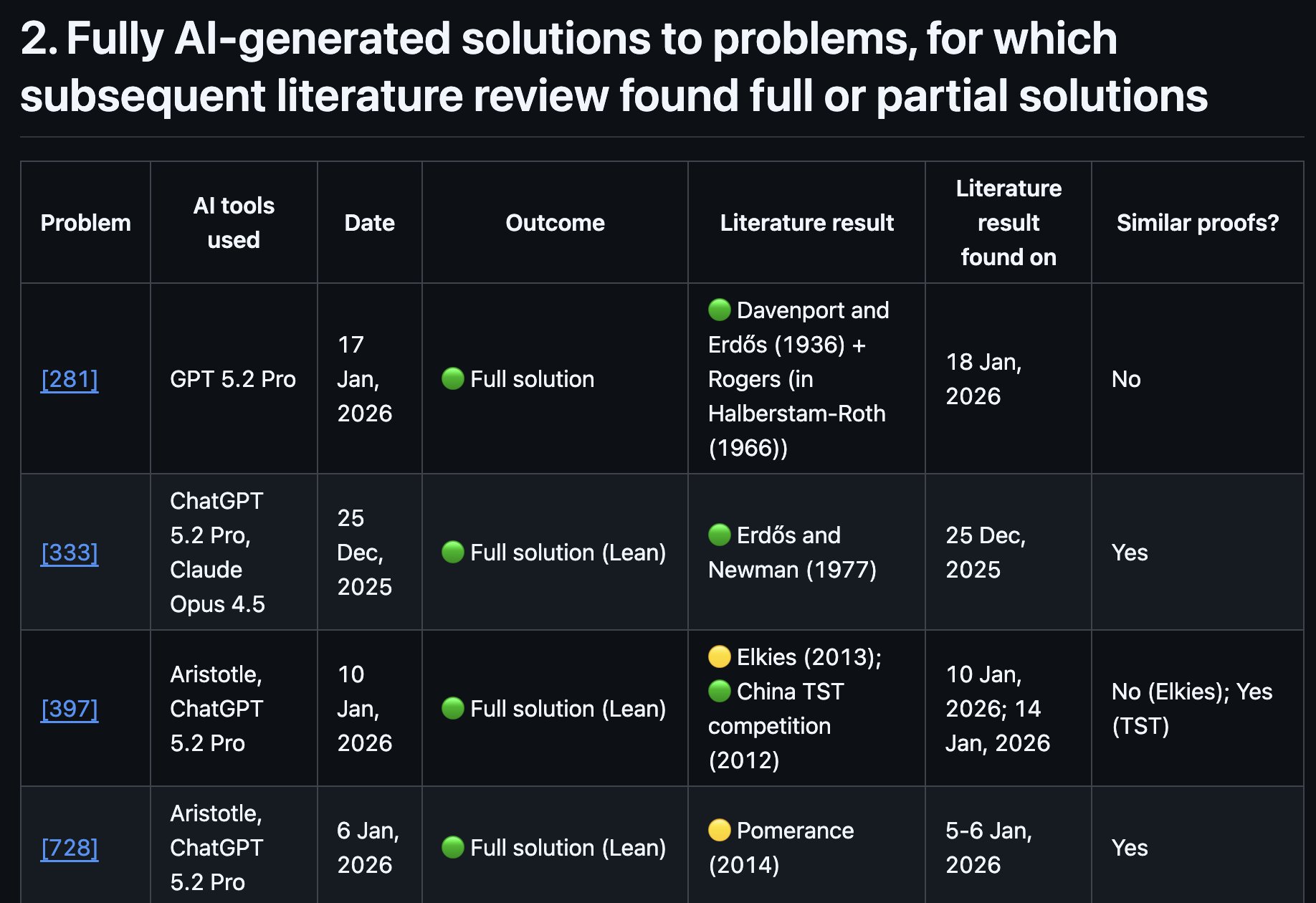Viewport: 1316px width, 903px height.
Task: Click green circle beside Davenport and Erdős
Action: [719, 310]
